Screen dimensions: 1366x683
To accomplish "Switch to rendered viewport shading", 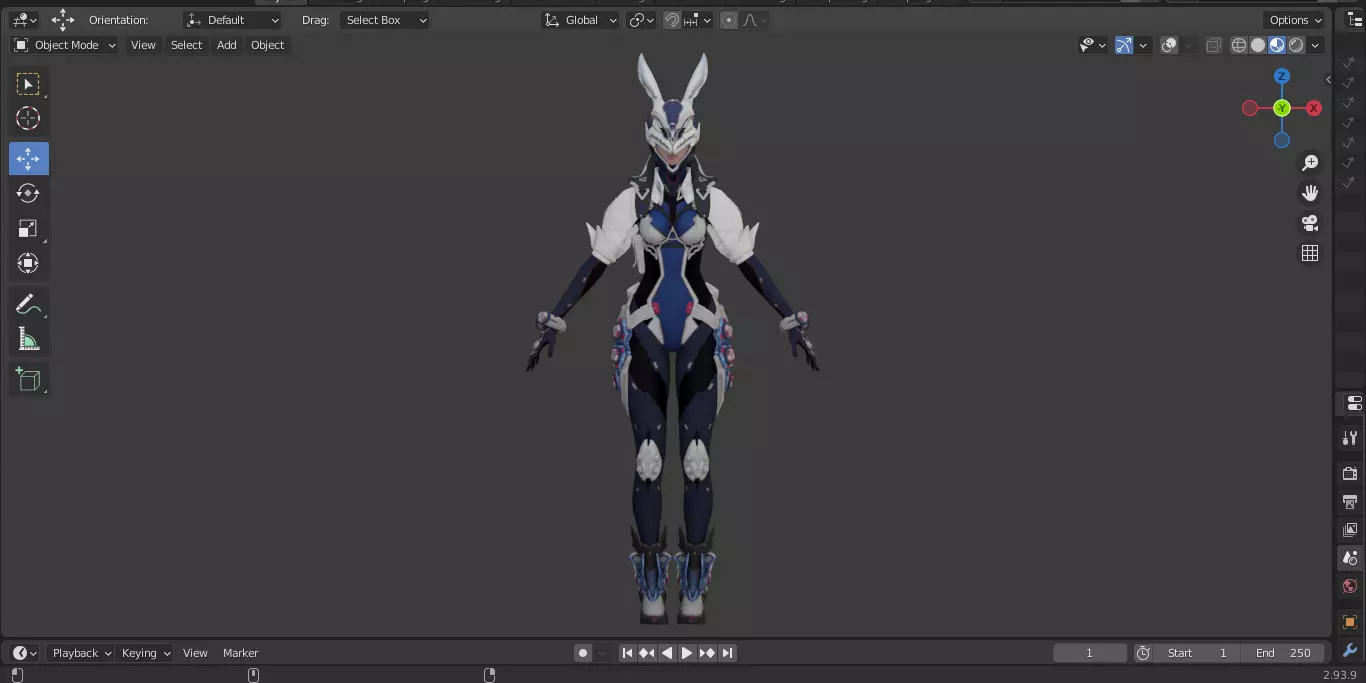I will click(1296, 45).
